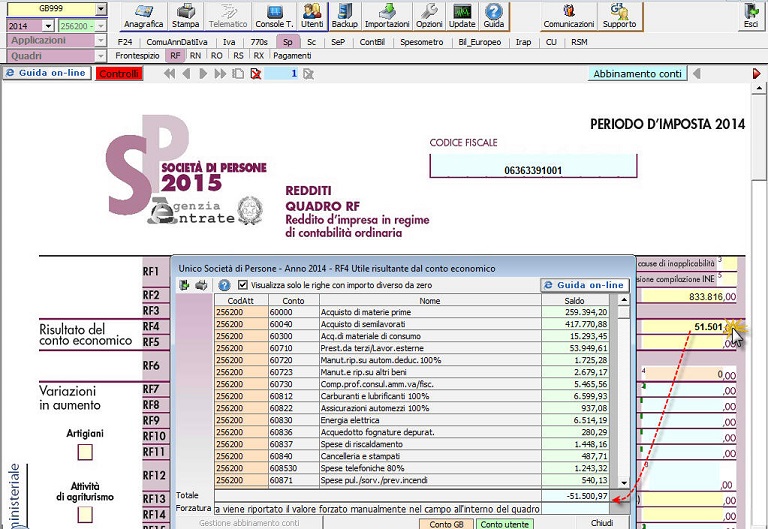This screenshot has height=529, width=768.
Task: Open the Opzioni wrench icon
Action: click(x=429, y=16)
